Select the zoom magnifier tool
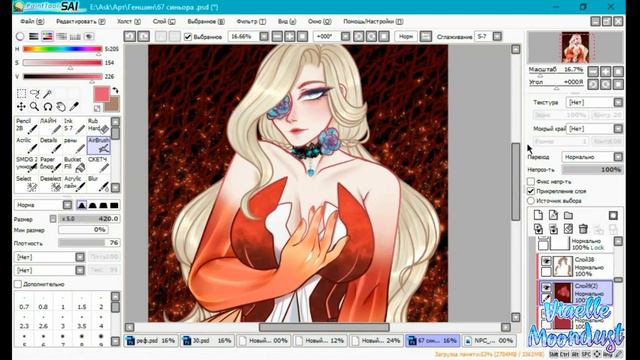Image resolution: width=640 pixels, height=360 pixels. (x=35, y=107)
